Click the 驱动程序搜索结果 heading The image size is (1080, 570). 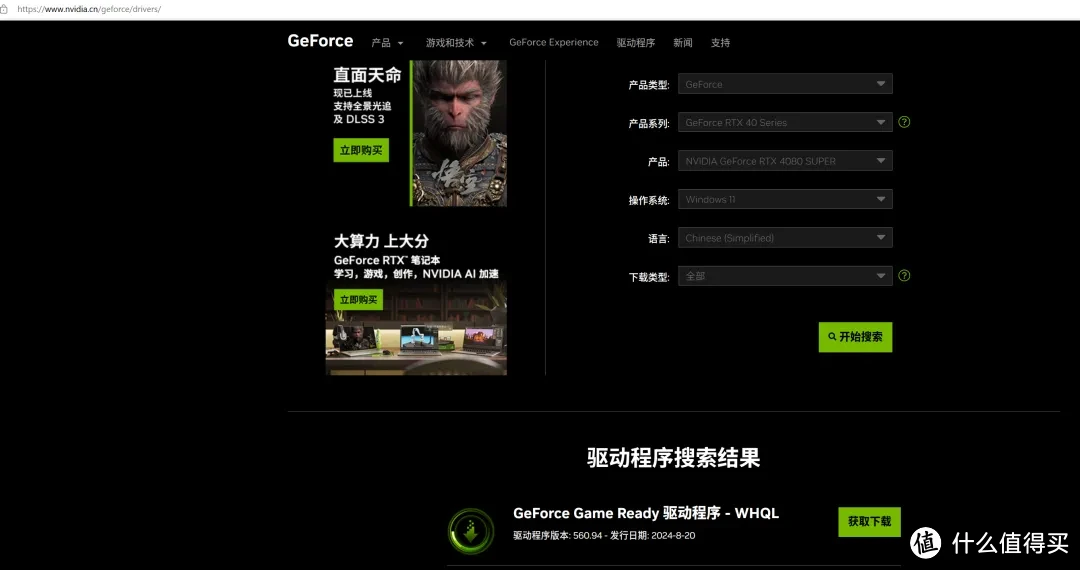[674, 458]
